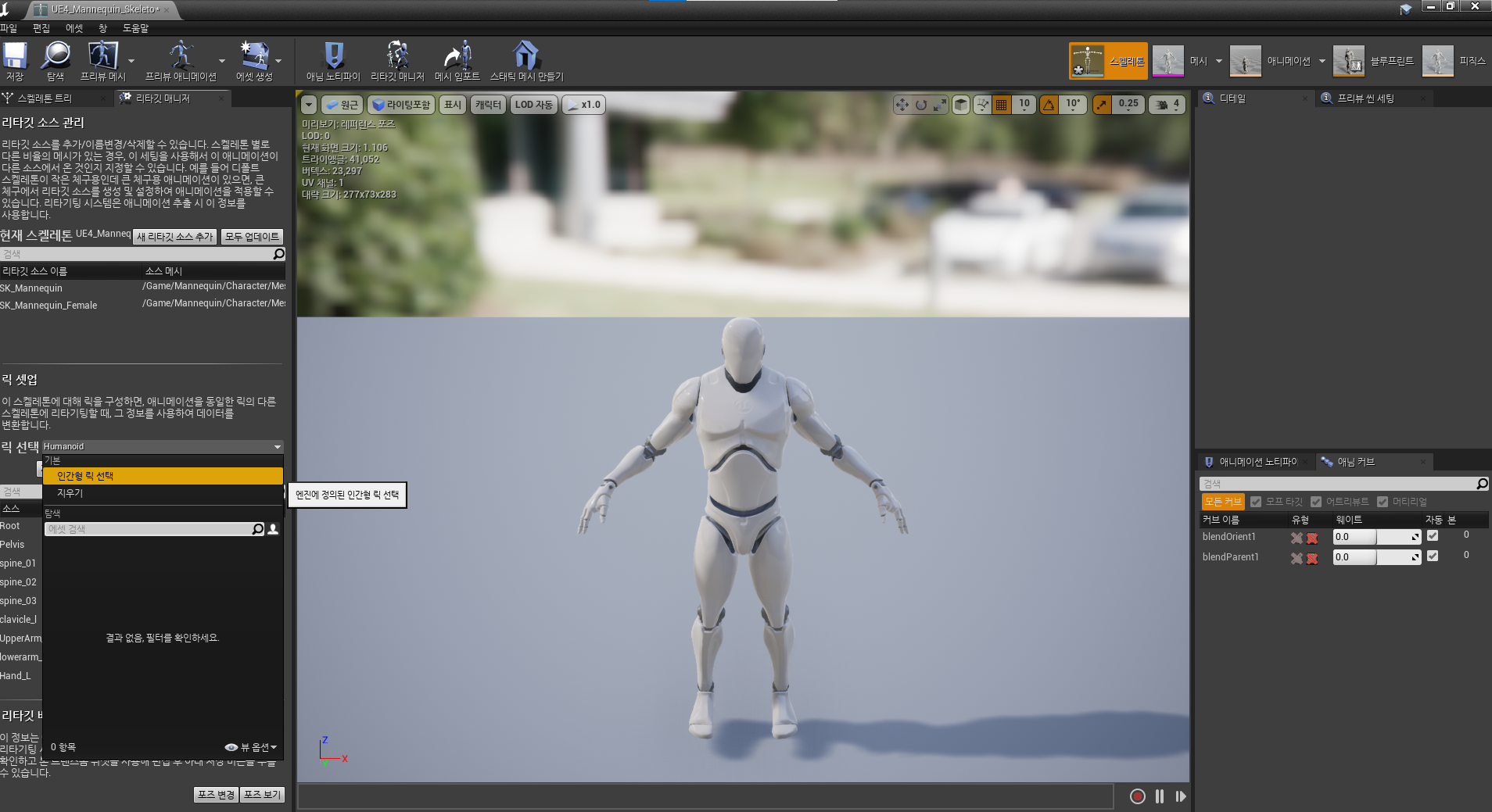The image size is (1492, 812).
Task: Open the 10° rotation snap dropdown
Action: click(x=1073, y=105)
